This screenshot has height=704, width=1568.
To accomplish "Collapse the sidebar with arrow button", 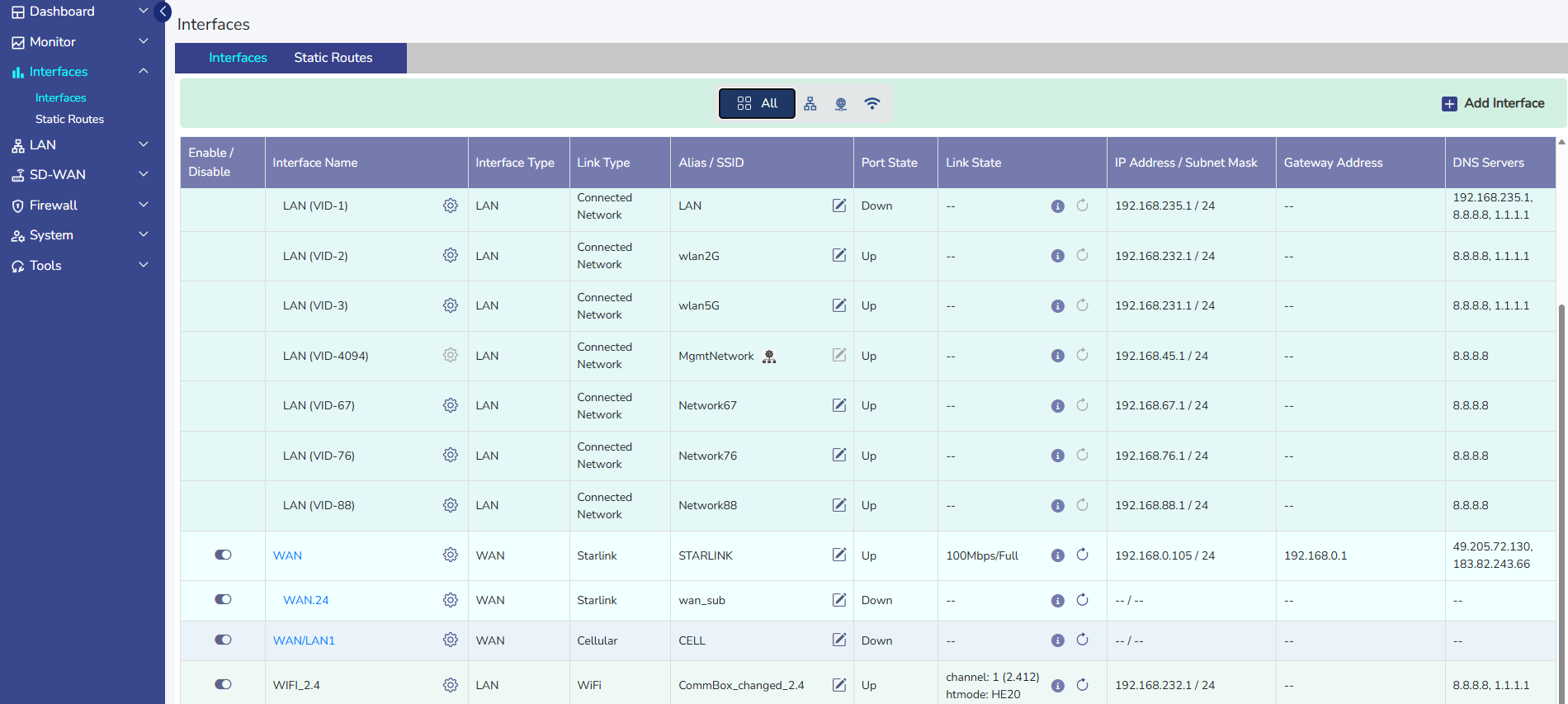I will (x=163, y=12).
